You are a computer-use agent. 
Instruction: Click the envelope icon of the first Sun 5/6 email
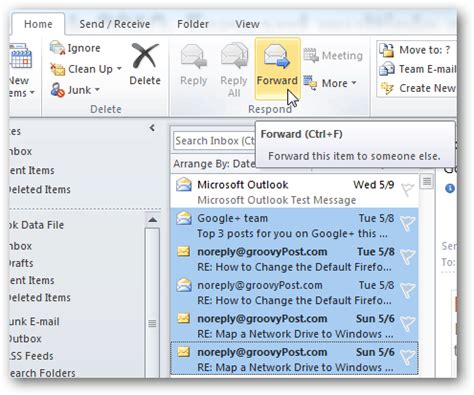click(184, 318)
